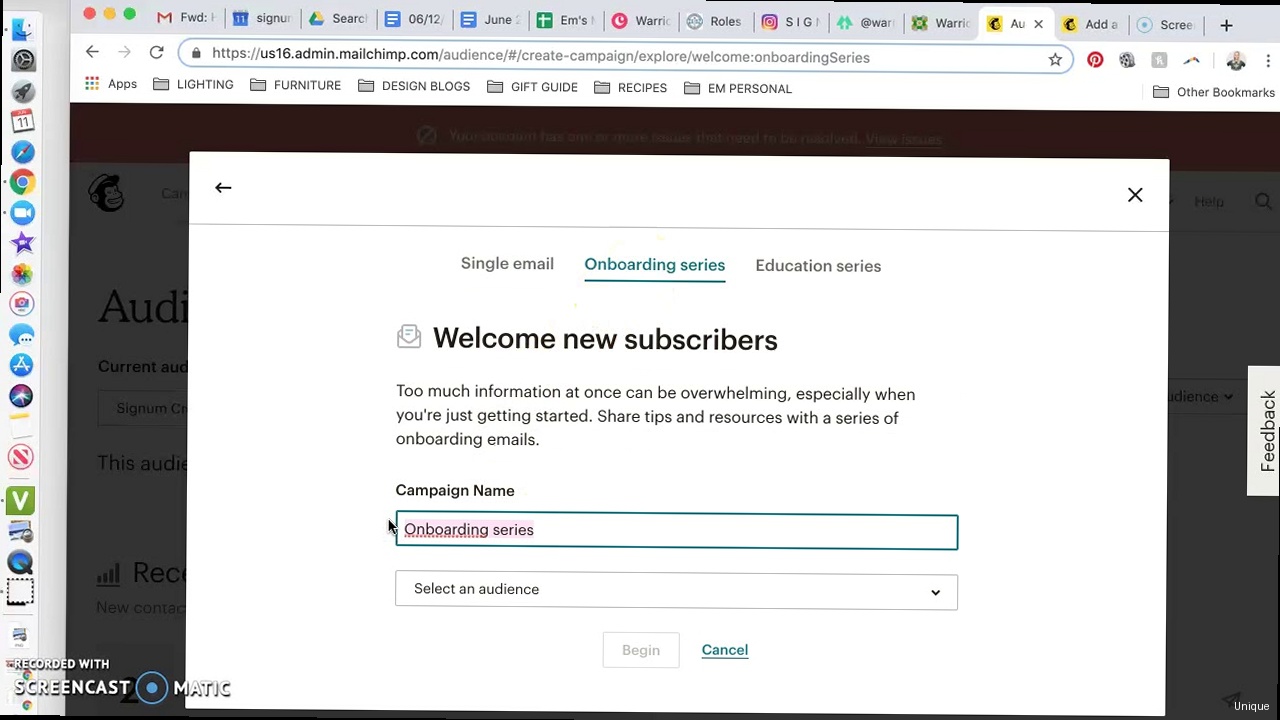Open the Other Bookmarks folder

[1213, 92]
